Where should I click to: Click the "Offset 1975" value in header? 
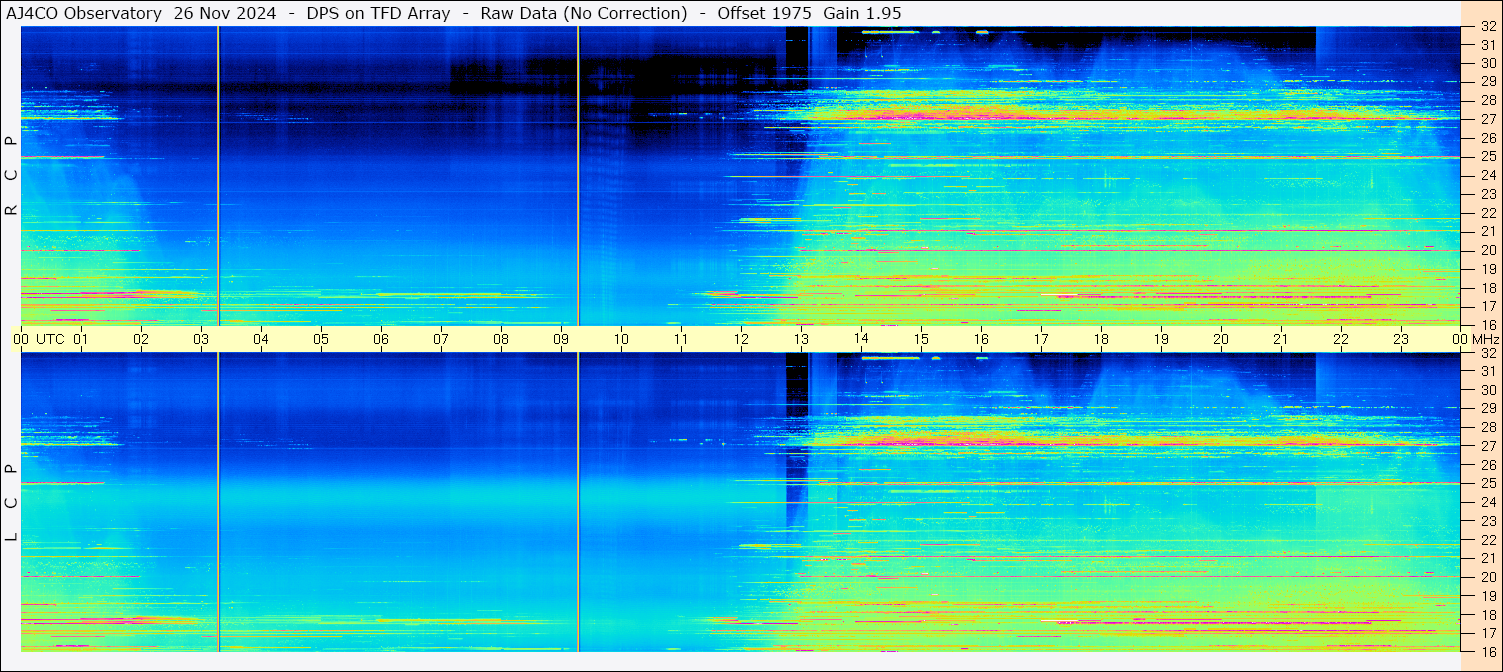point(764,13)
